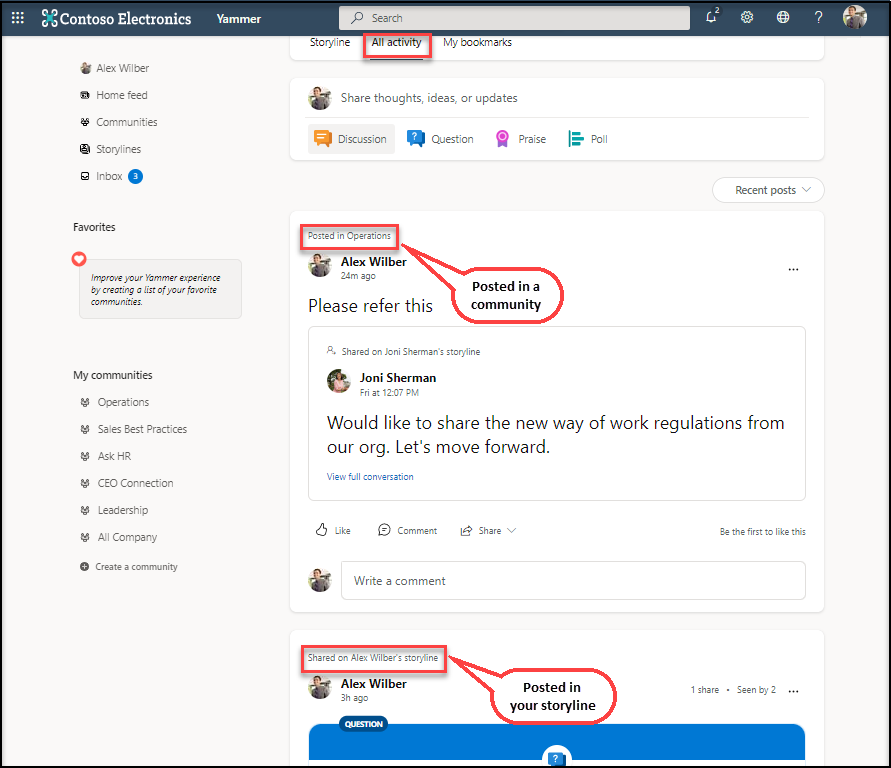Image resolution: width=891 pixels, height=768 pixels.
Task: Click Create a community
Action: coord(136,567)
